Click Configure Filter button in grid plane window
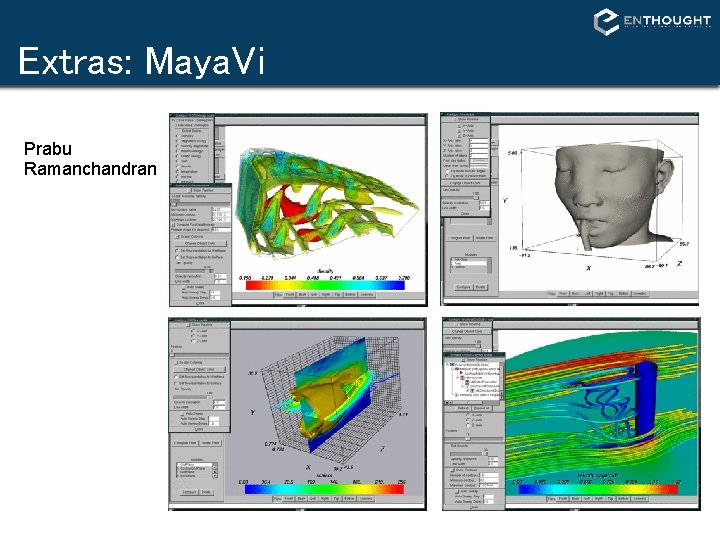Image resolution: width=720 pixels, height=540 pixels. [x=185, y=443]
